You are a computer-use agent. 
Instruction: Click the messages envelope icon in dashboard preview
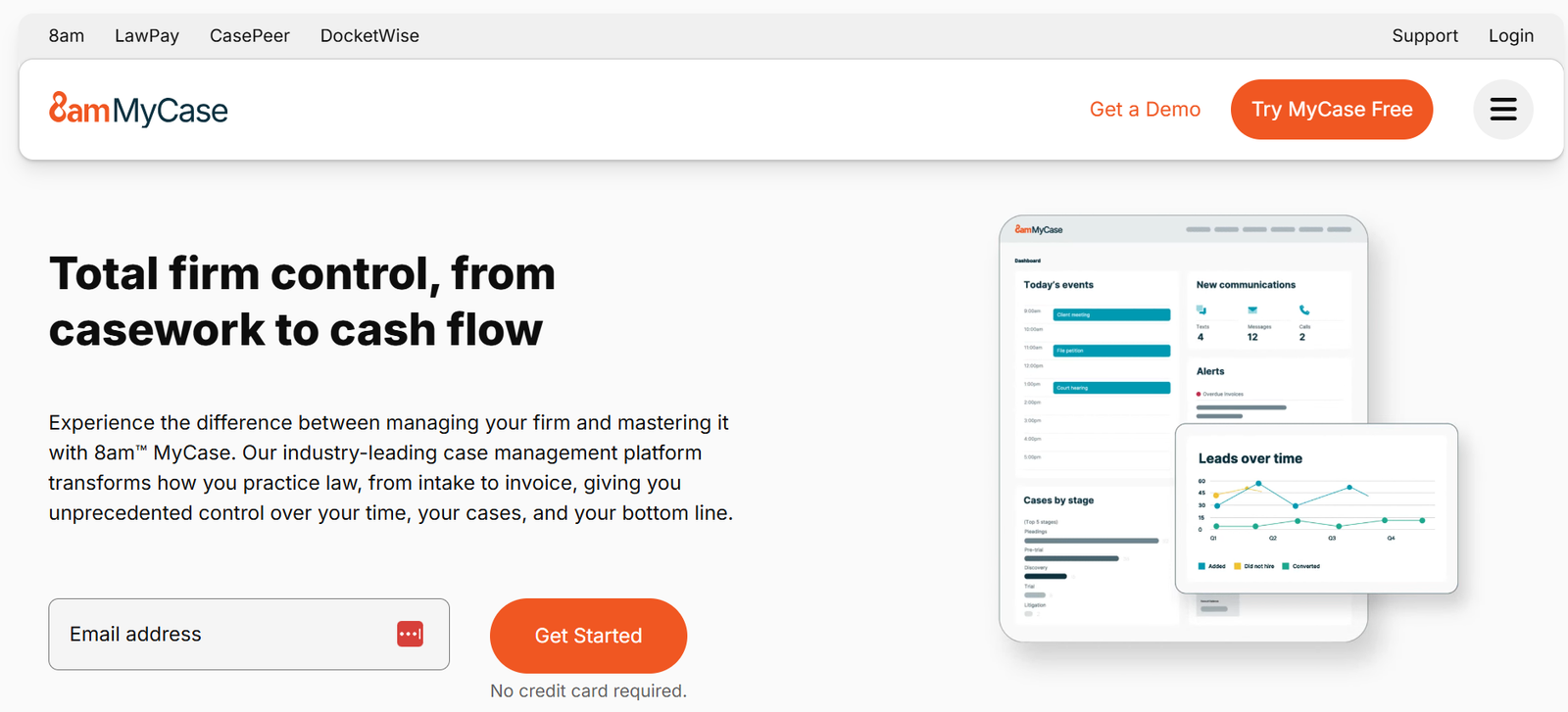[x=1252, y=310]
